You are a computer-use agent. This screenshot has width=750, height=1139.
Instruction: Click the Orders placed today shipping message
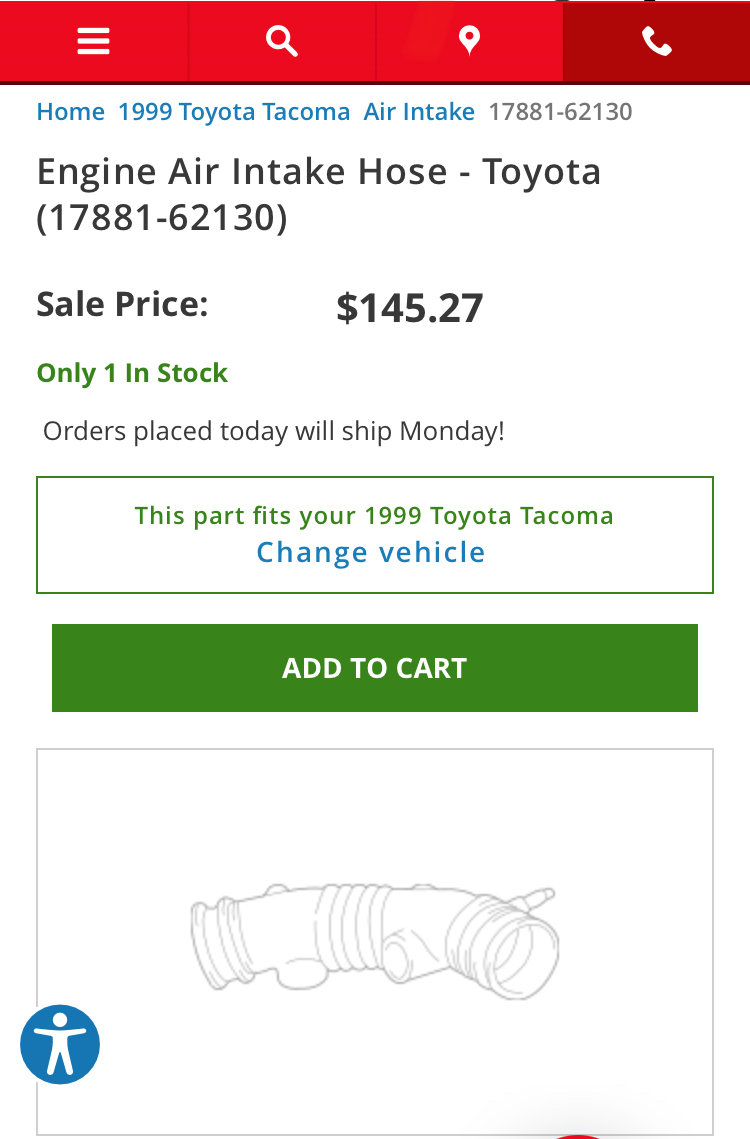coord(274,431)
